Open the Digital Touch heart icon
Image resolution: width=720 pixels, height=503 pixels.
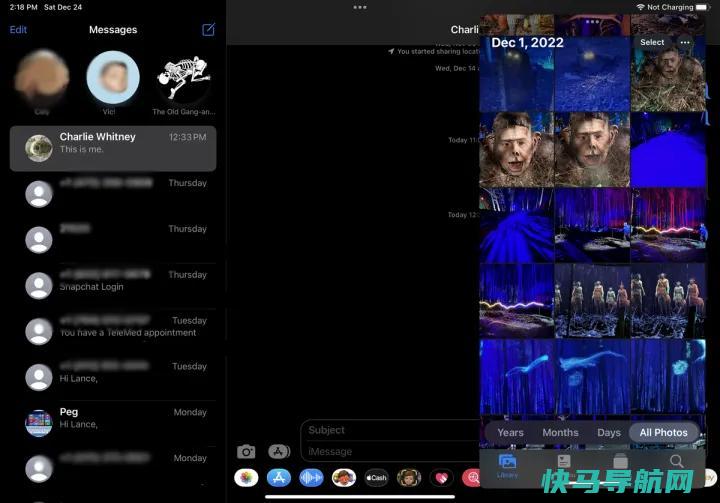tap(441, 478)
